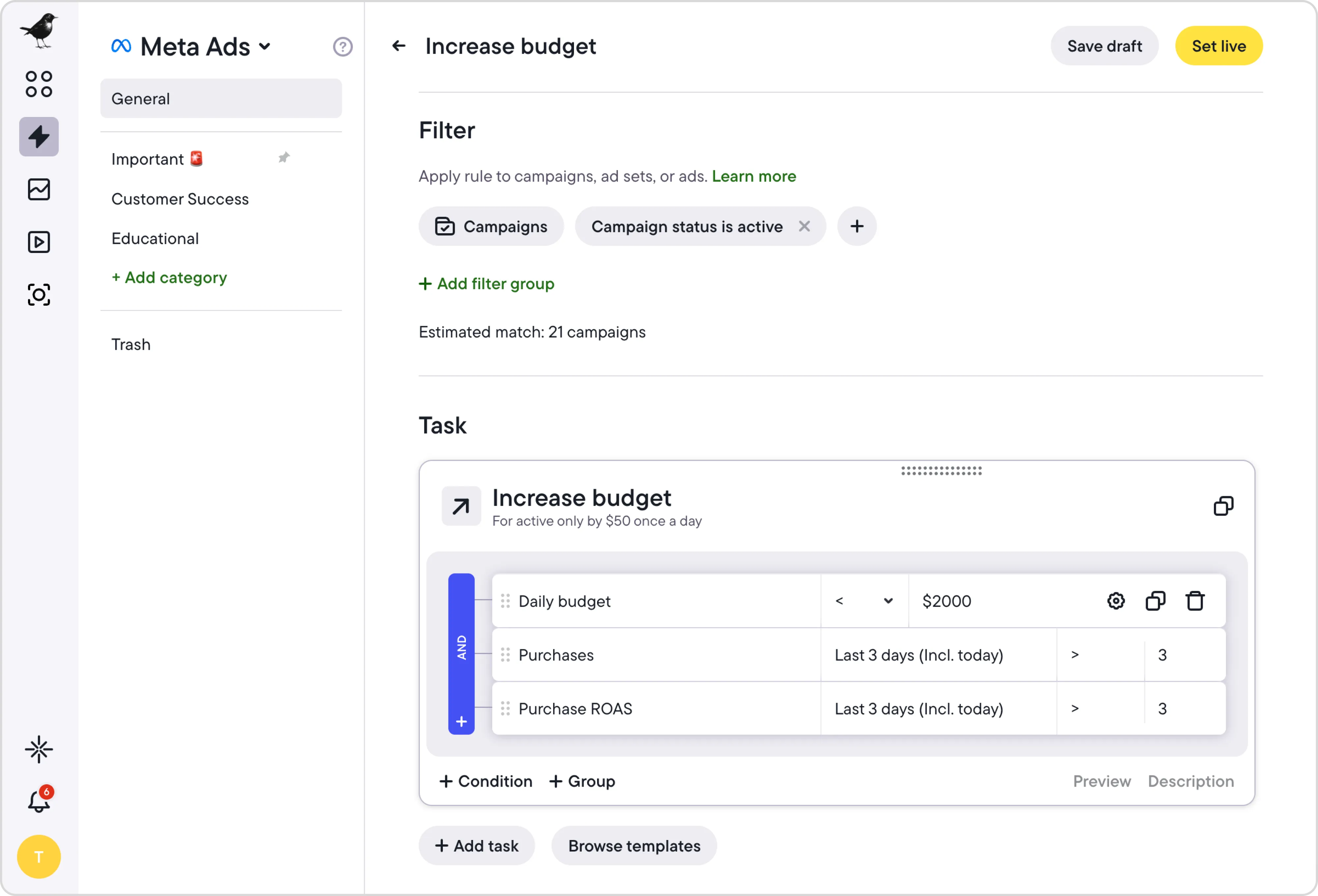Image resolution: width=1318 pixels, height=896 pixels.
Task: Open the chart analytics sidebar icon
Action: pyautogui.click(x=39, y=189)
